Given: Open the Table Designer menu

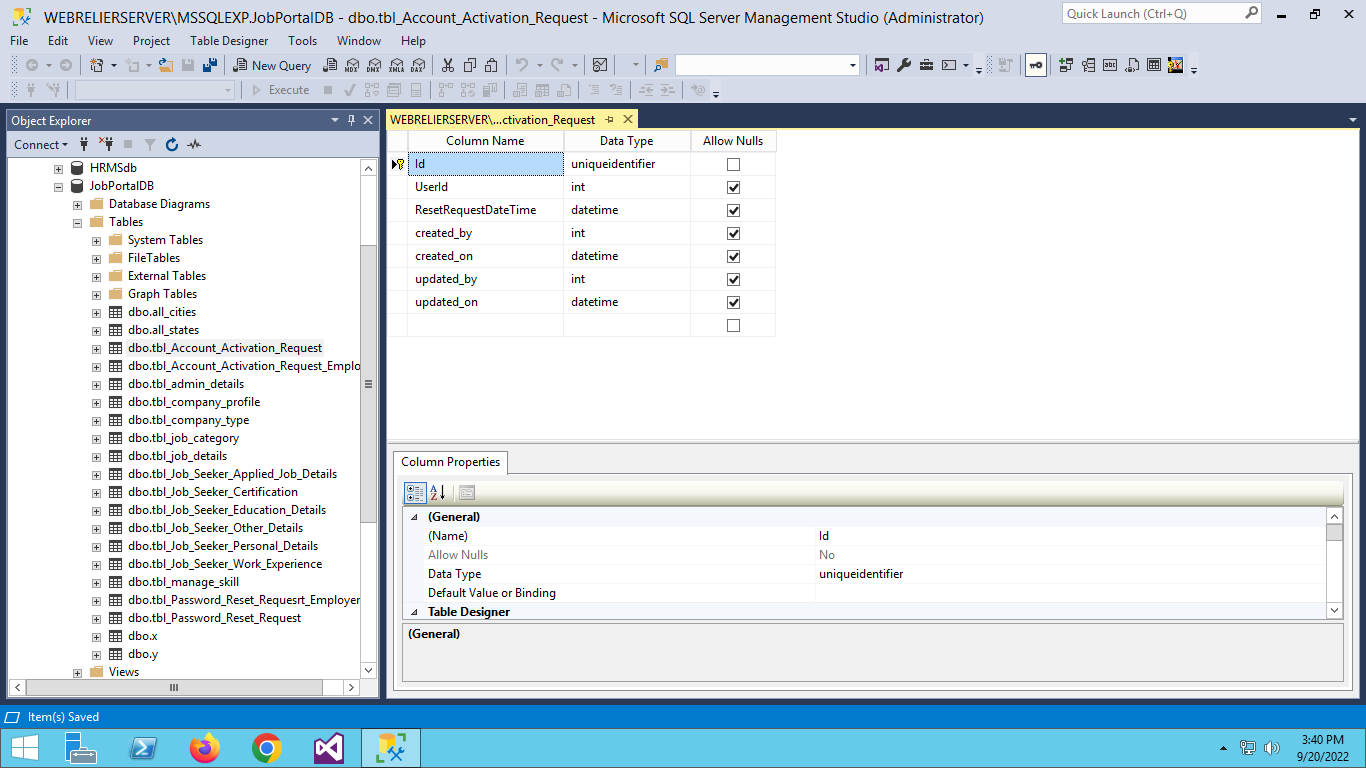Looking at the screenshot, I should [x=229, y=41].
